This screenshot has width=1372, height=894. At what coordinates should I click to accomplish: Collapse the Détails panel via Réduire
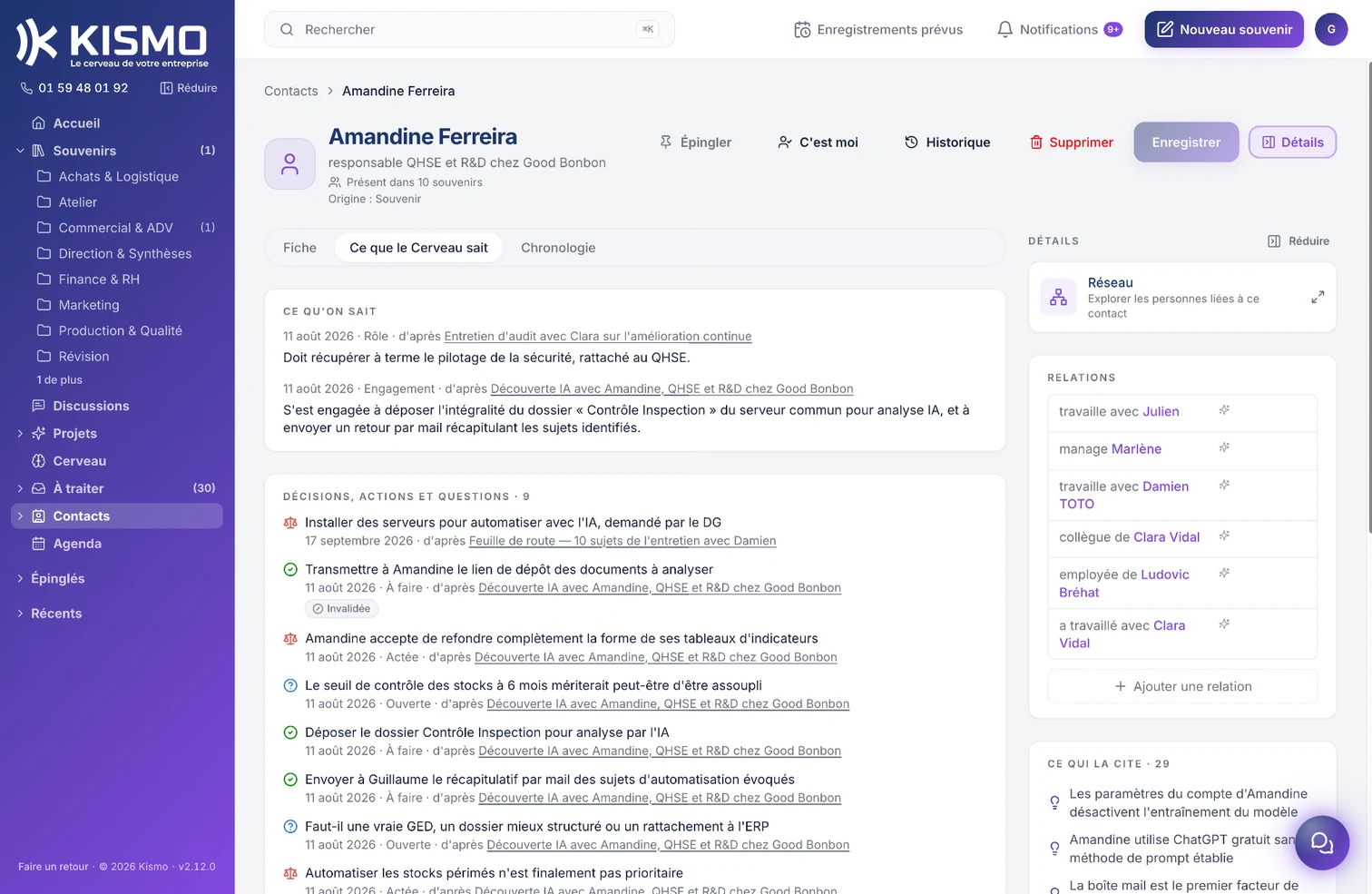tap(1298, 241)
